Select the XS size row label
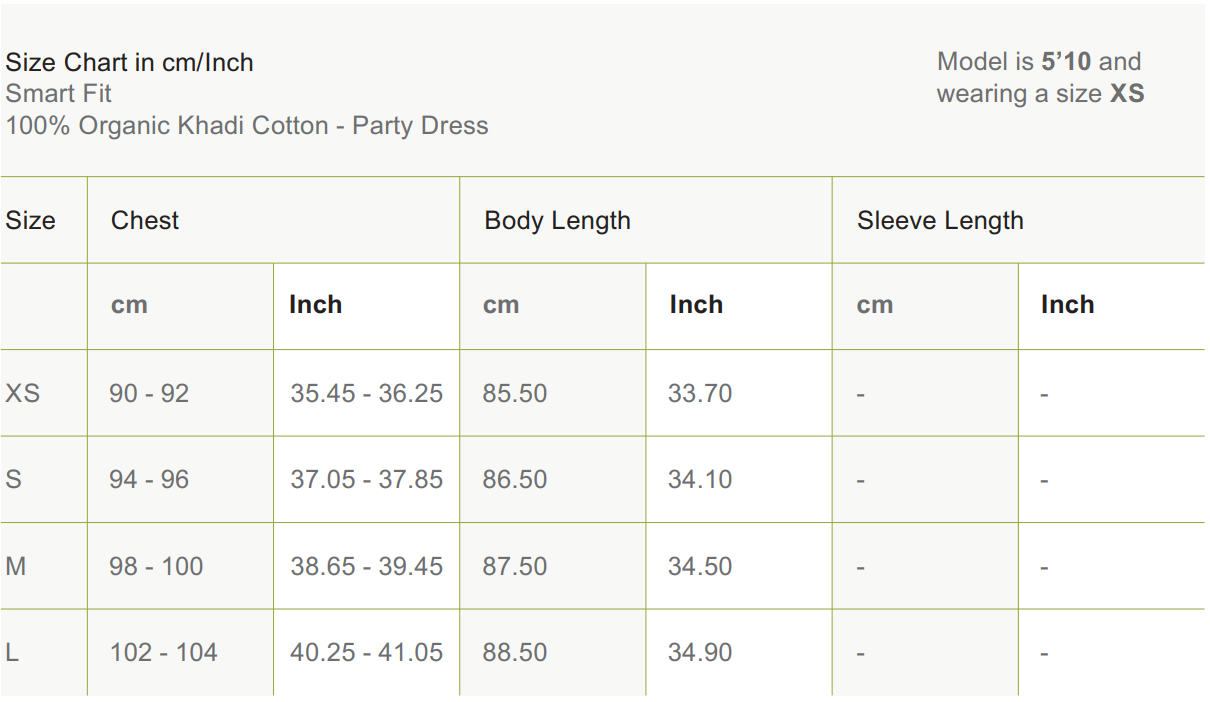This screenshot has height=702, width=1210. click(x=22, y=393)
